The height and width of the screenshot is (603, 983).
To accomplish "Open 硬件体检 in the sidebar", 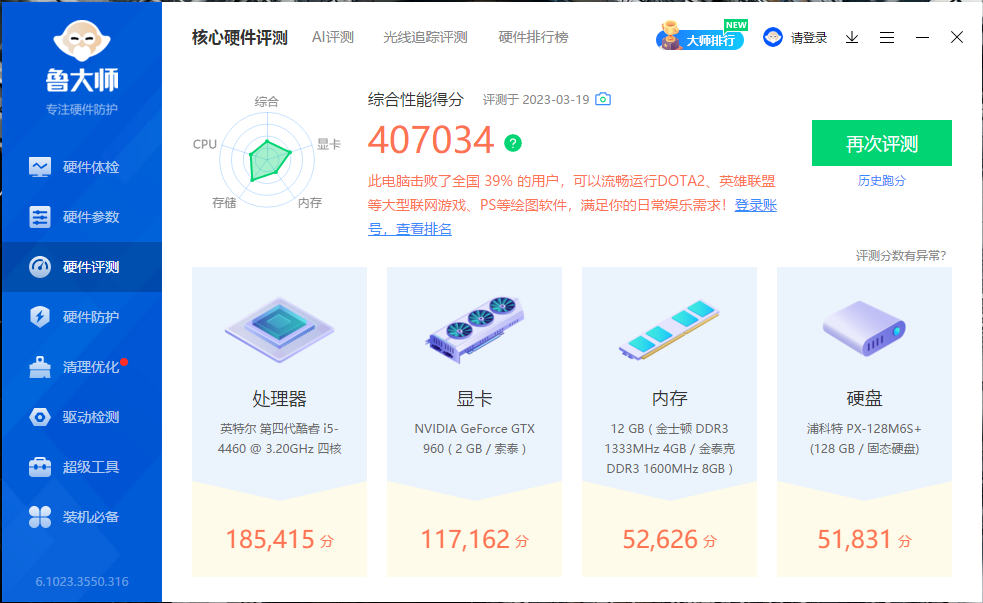I will click(x=81, y=167).
